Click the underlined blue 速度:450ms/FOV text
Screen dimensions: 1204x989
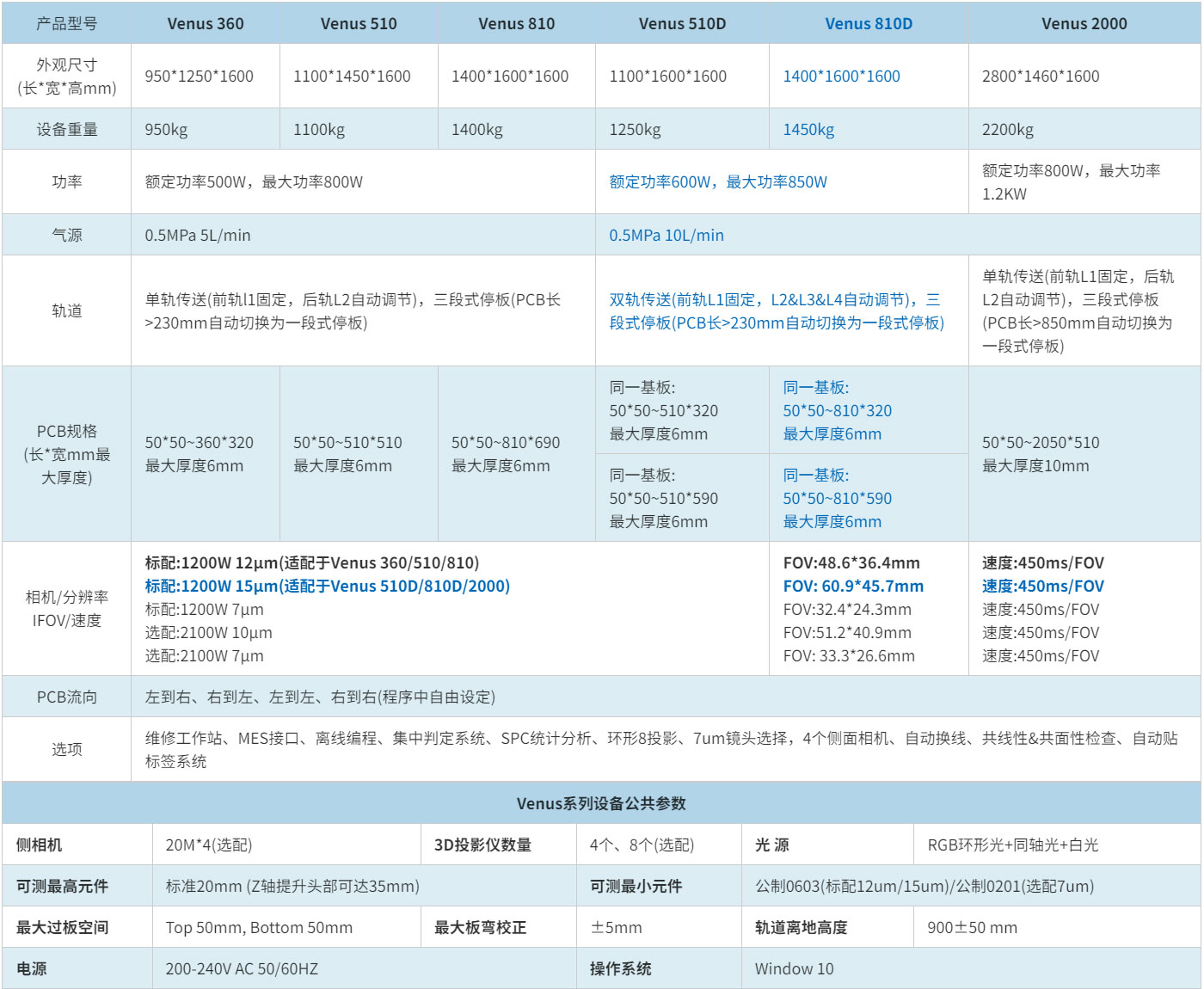point(1043,587)
